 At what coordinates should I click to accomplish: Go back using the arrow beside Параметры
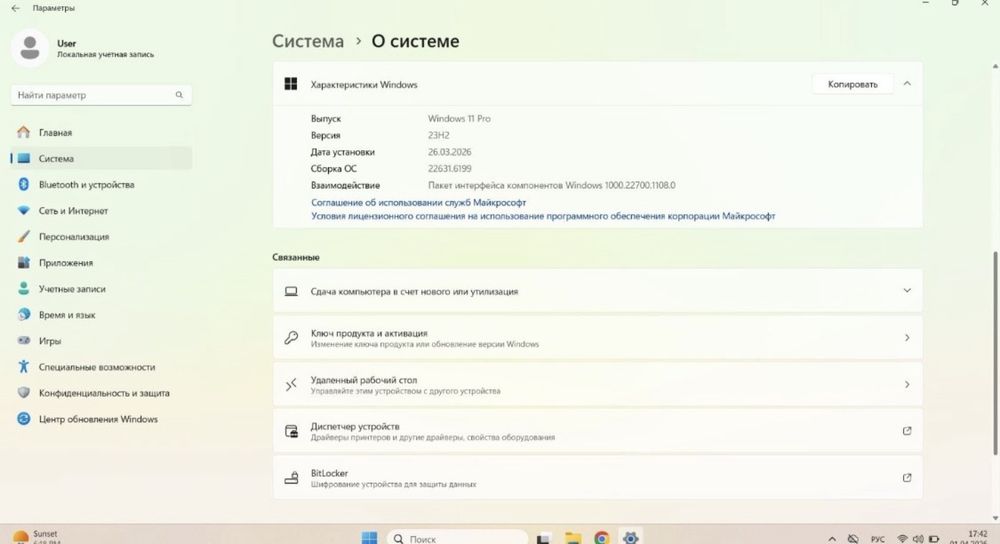tap(15, 8)
